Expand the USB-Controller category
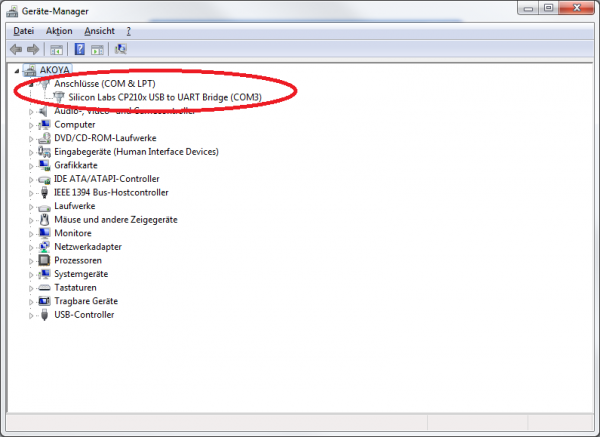Image resolution: width=600 pixels, height=437 pixels. pos(31,314)
